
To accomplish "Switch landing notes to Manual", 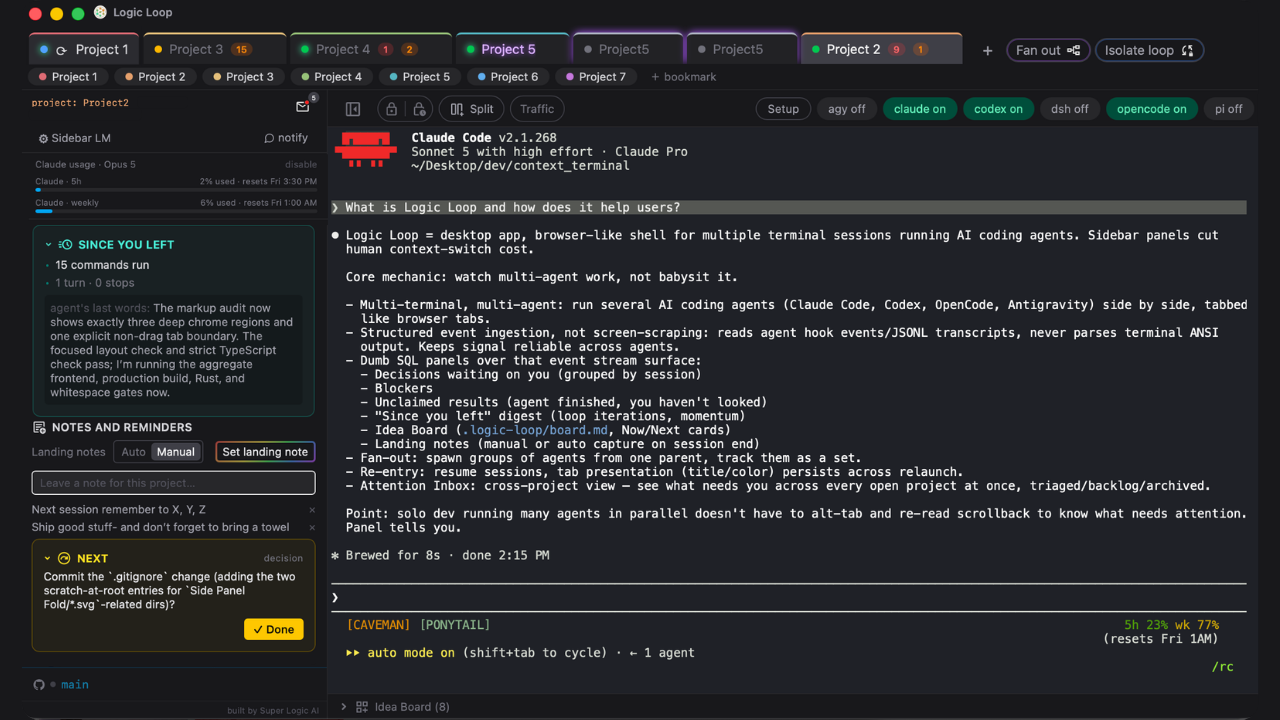I will pos(176,452).
